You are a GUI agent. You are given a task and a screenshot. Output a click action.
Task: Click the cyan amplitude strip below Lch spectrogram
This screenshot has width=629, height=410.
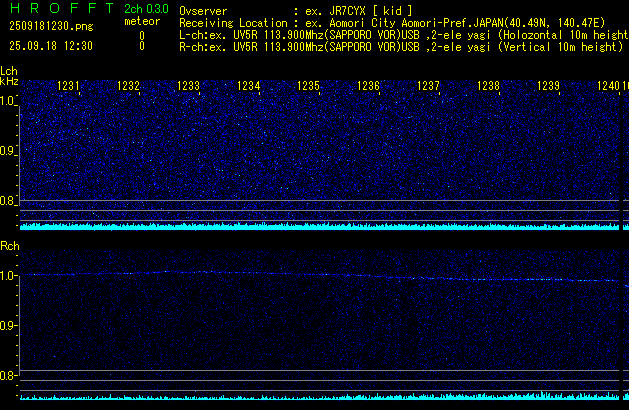tap(320, 226)
